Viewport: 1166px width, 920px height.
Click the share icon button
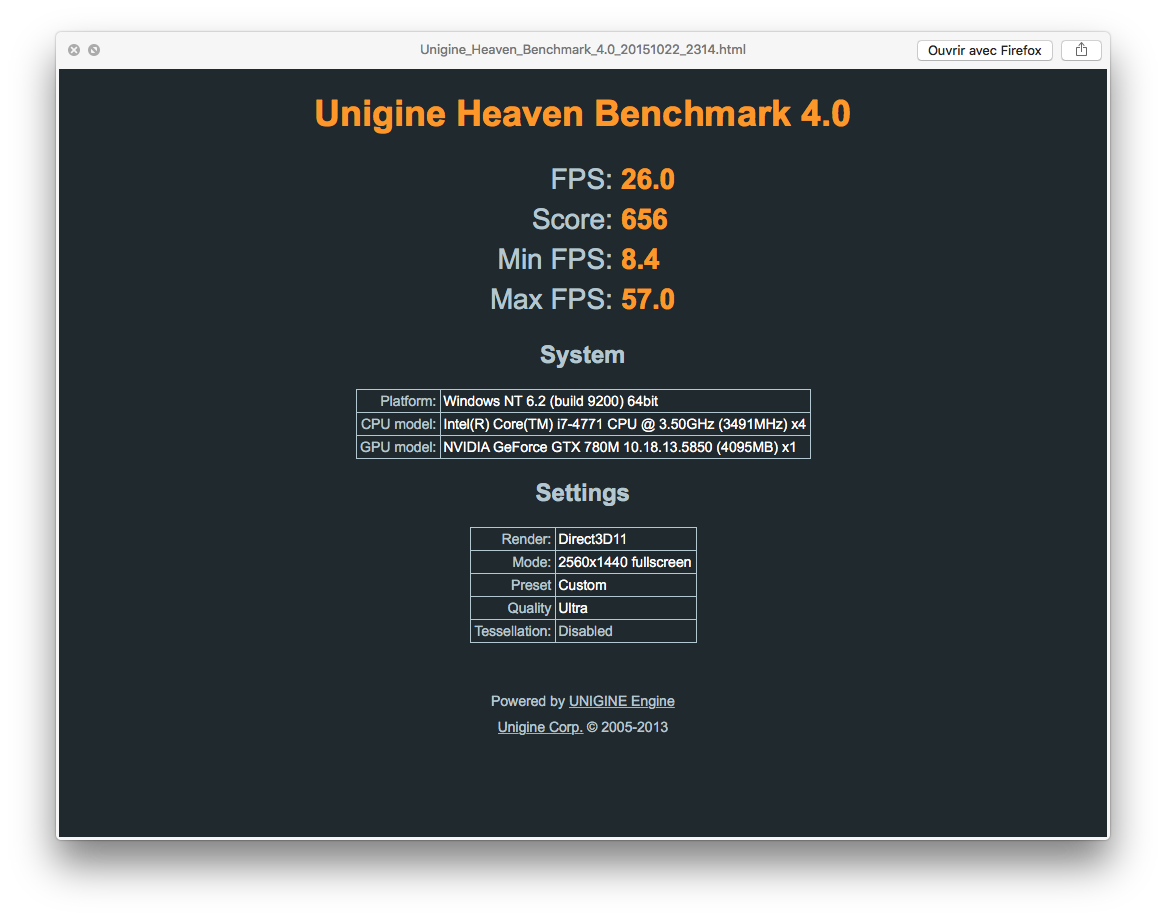tap(1080, 50)
